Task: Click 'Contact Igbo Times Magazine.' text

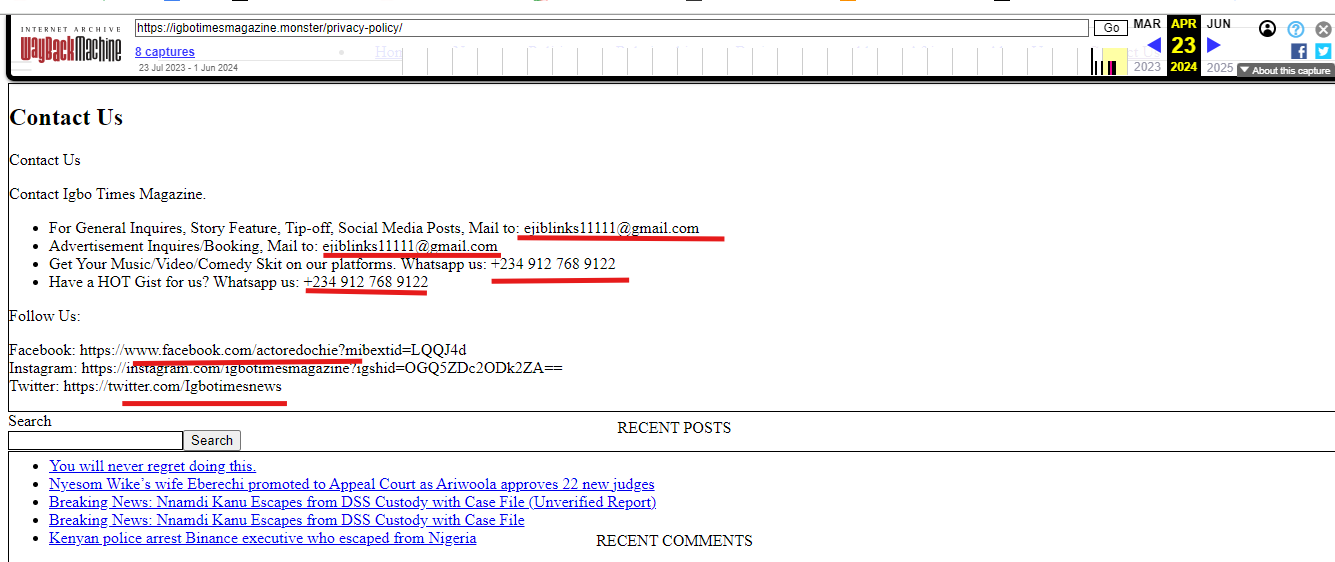Action: [107, 194]
